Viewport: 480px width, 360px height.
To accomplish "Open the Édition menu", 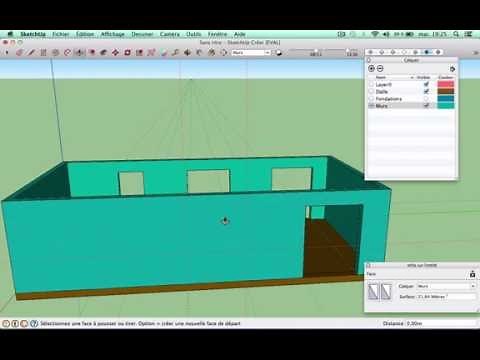I will coord(85,34).
